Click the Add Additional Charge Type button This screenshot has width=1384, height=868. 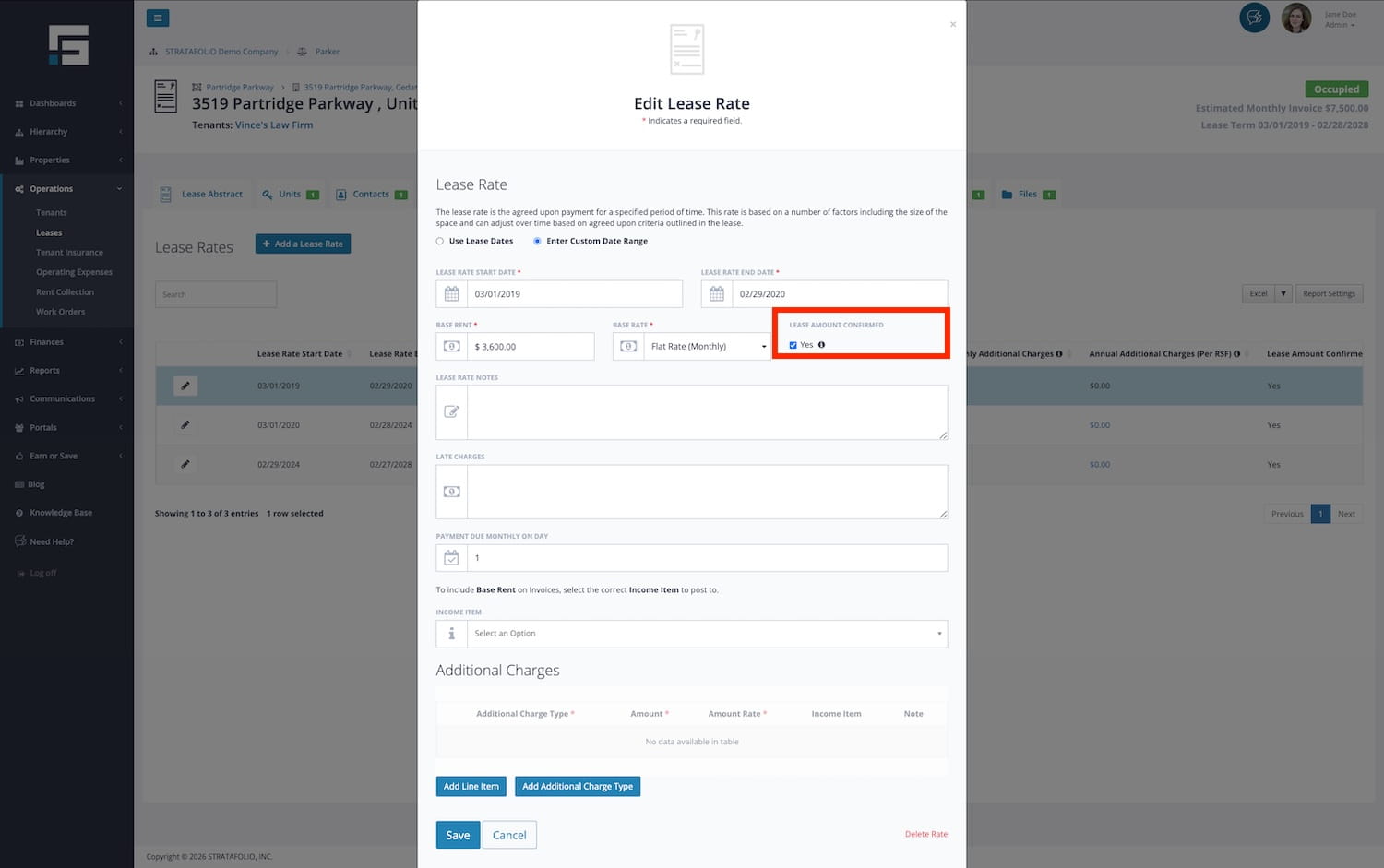coord(577,787)
